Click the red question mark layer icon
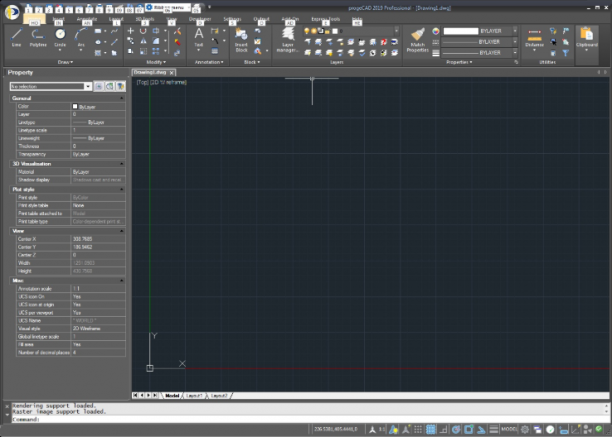The image size is (612, 437). pos(384,42)
